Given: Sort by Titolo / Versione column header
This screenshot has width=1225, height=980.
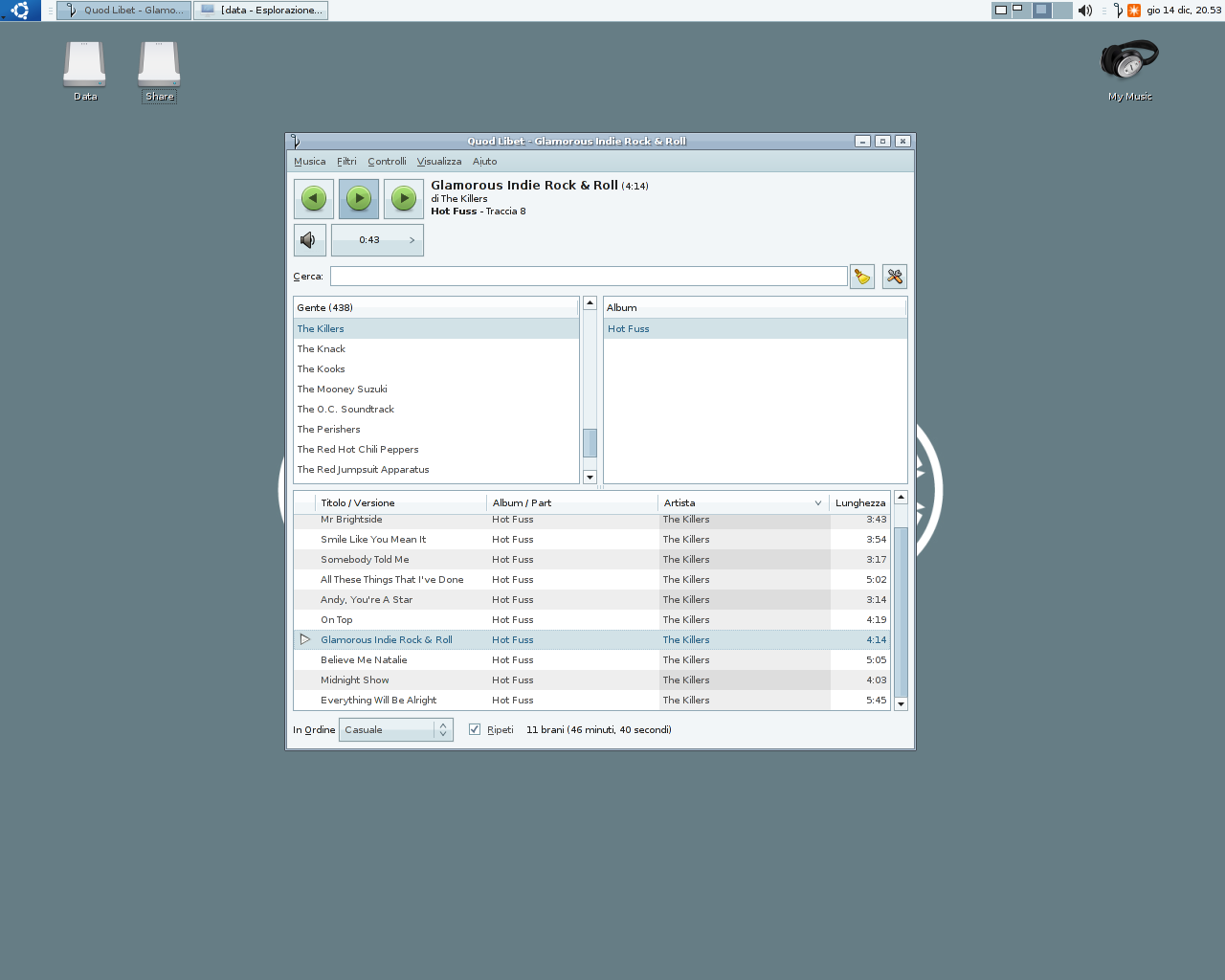Looking at the screenshot, I should tap(401, 502).
